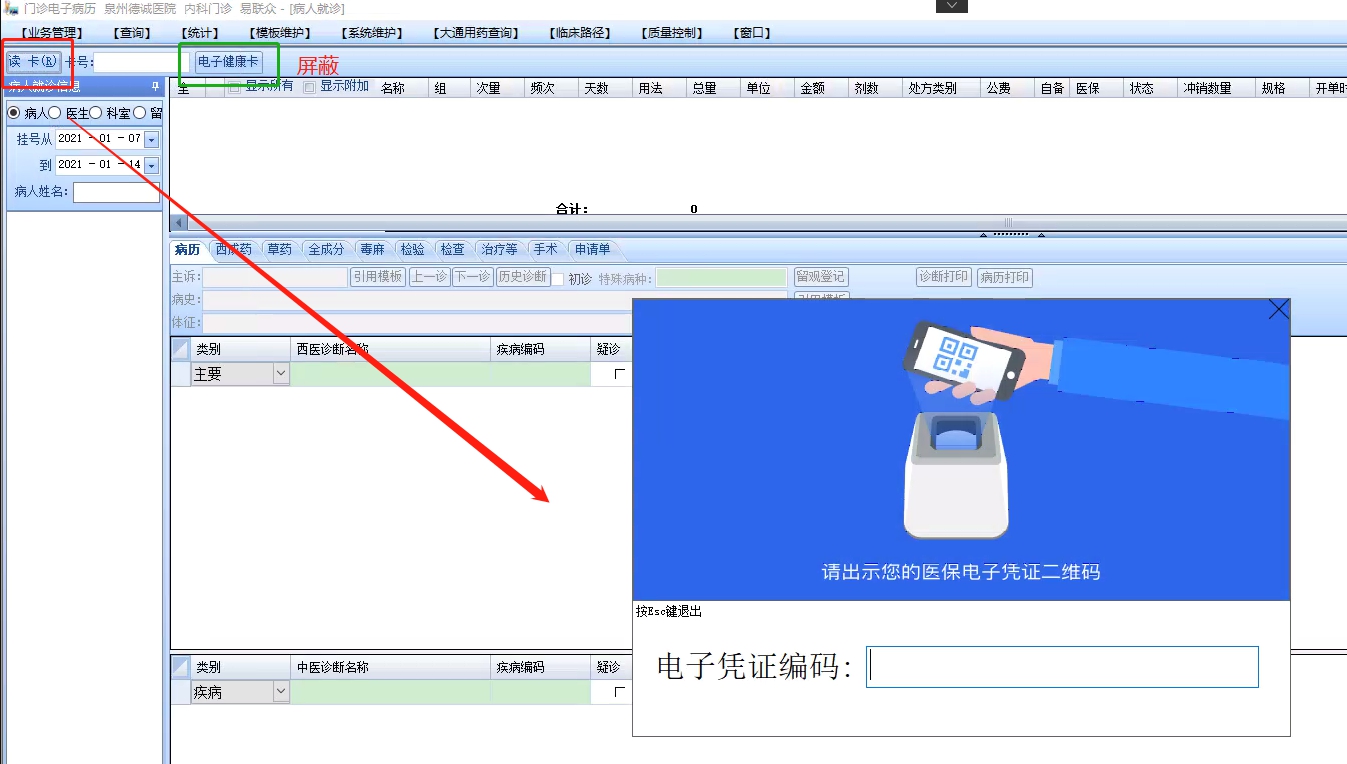
Task: Switch to the 治疗等 tab
Action: pos(499,249)
